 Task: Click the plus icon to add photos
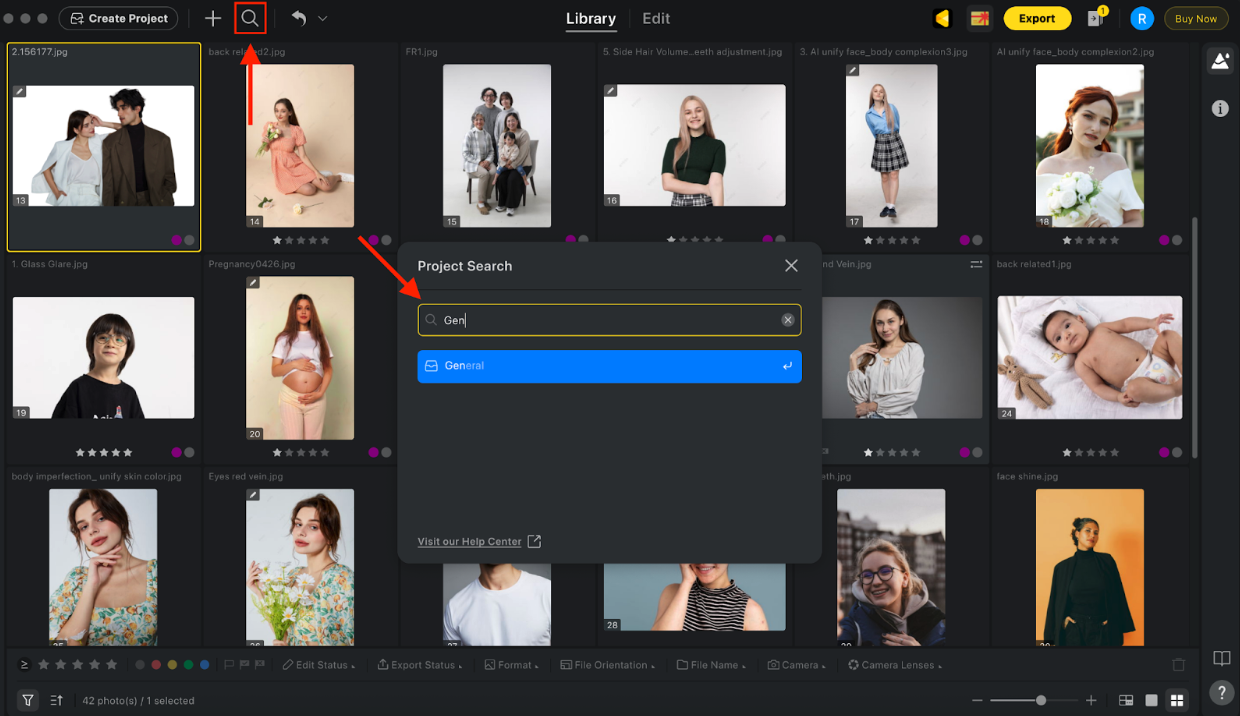[212, 18]
